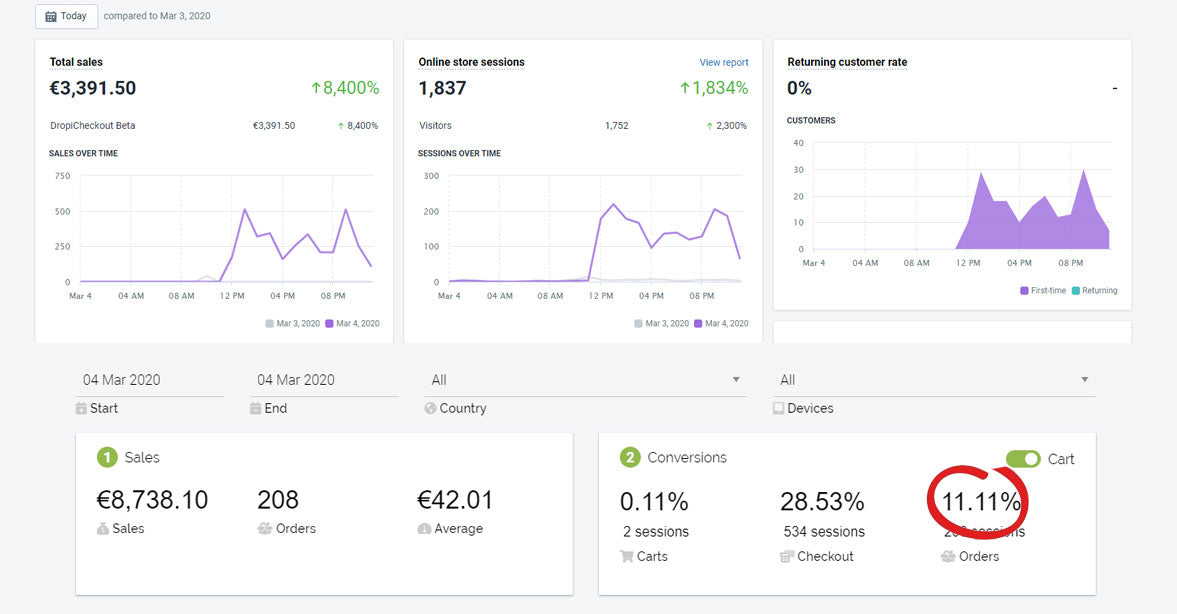
Task: Select the Total sales card title
Action: [x=76, y=62]
